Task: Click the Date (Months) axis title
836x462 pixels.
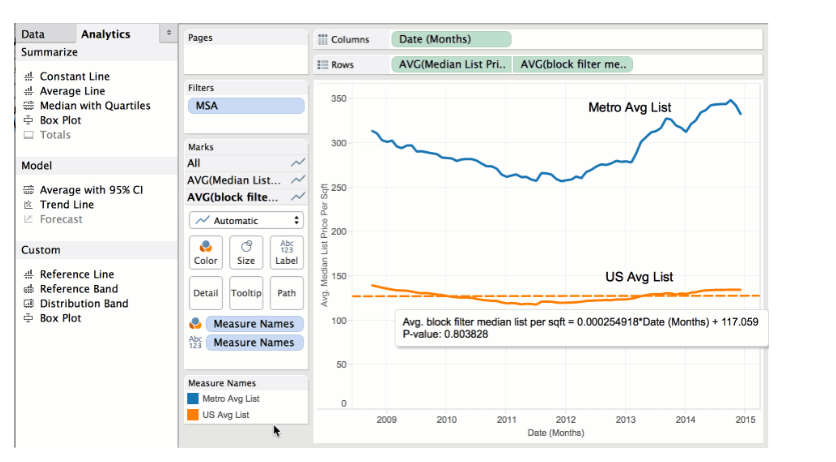Action: point(556,433)
